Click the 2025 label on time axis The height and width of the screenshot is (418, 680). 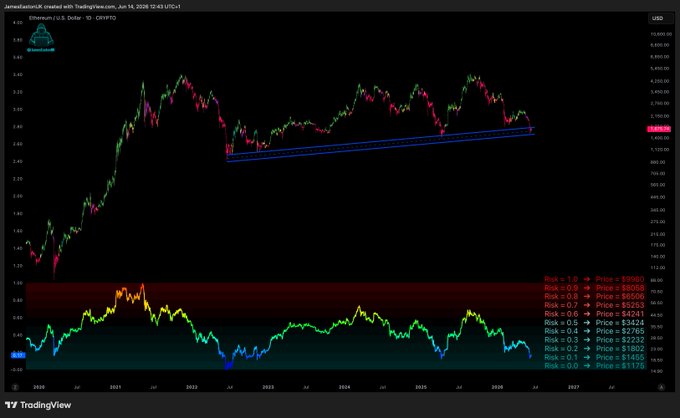click(421, 387)
